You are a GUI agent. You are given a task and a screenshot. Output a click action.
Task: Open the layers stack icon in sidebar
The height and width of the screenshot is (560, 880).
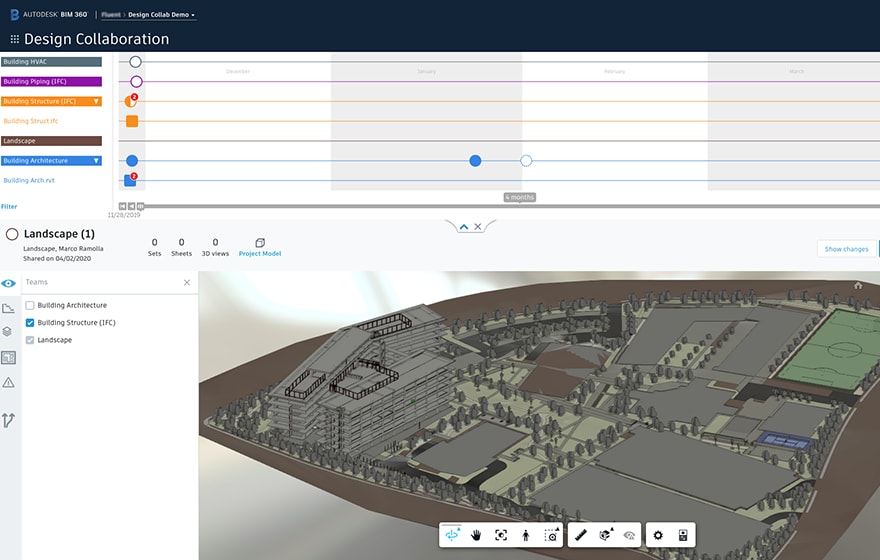7,332
